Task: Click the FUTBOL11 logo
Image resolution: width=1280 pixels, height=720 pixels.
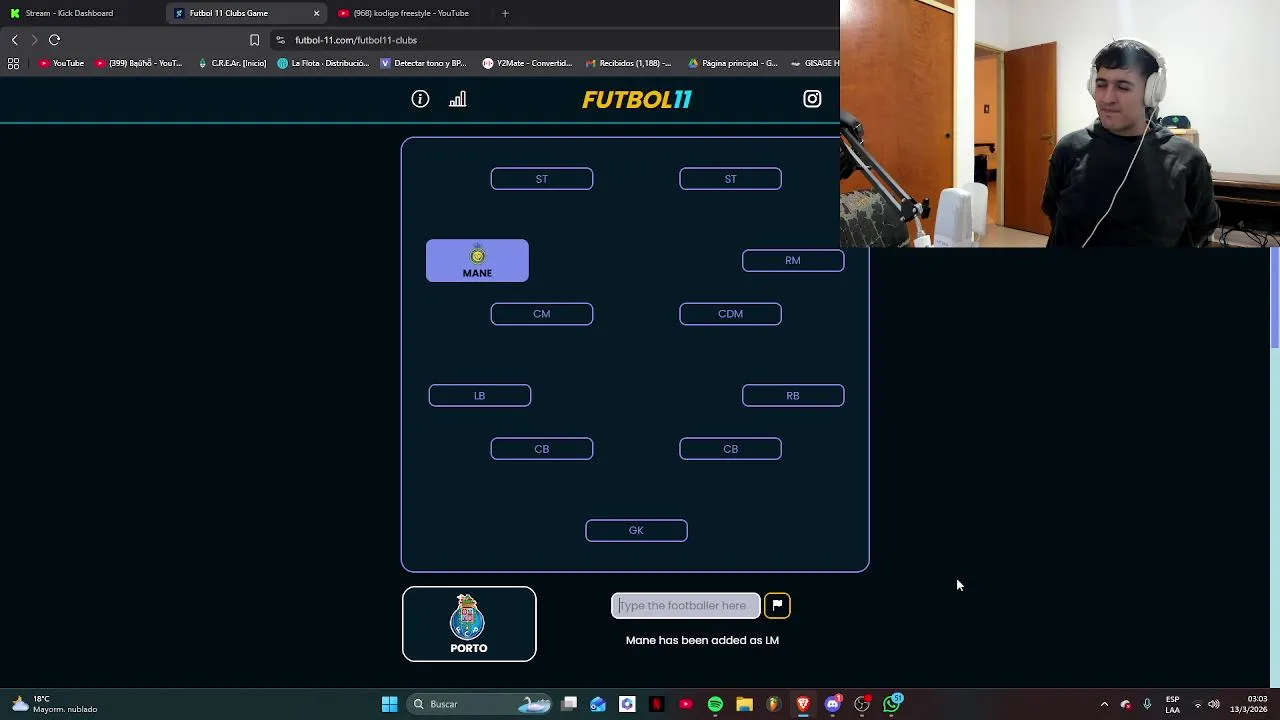Action: [x=637, y=99]
